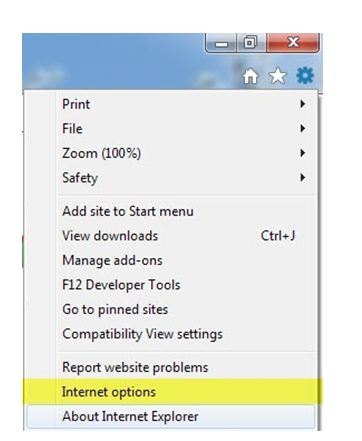The width and height of the screenshot is (362, 441).
Task: Click the Home icon
Action: 250,76
